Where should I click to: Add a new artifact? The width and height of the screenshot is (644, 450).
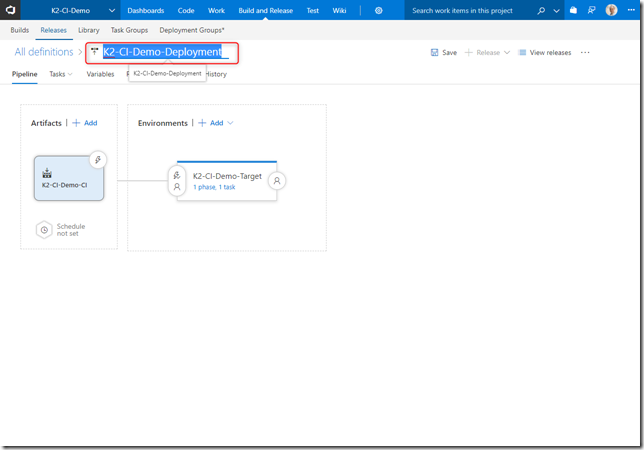(x=85, y=123)
